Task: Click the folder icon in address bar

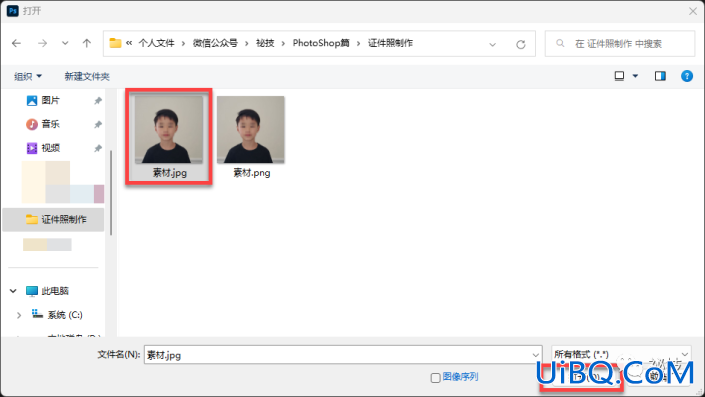Action: 116,43
